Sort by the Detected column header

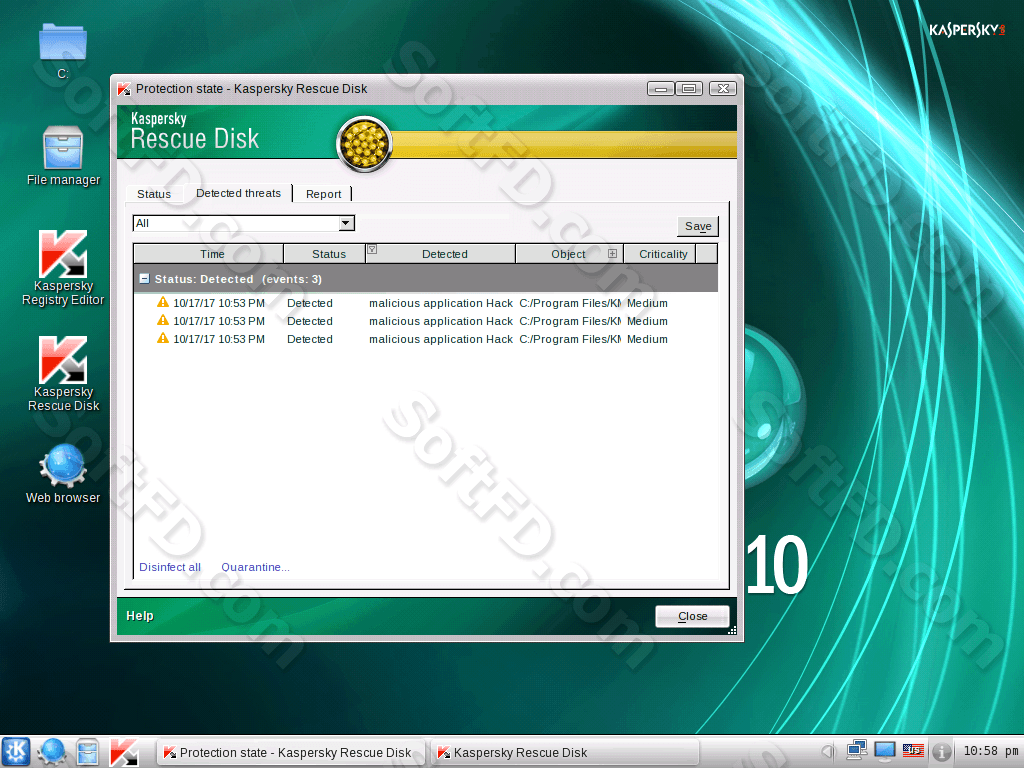pos(441,253)
